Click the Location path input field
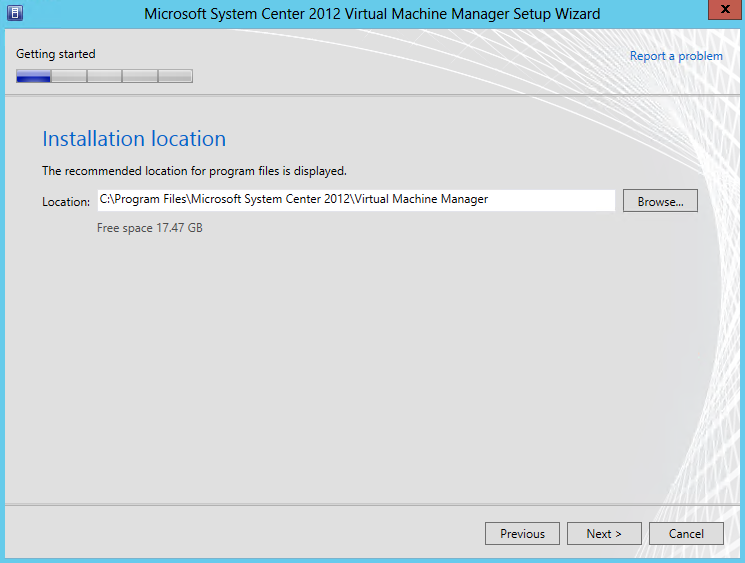The height and width of the screenshot is (563, 745). pyautogui.click(x=356, y=200)
